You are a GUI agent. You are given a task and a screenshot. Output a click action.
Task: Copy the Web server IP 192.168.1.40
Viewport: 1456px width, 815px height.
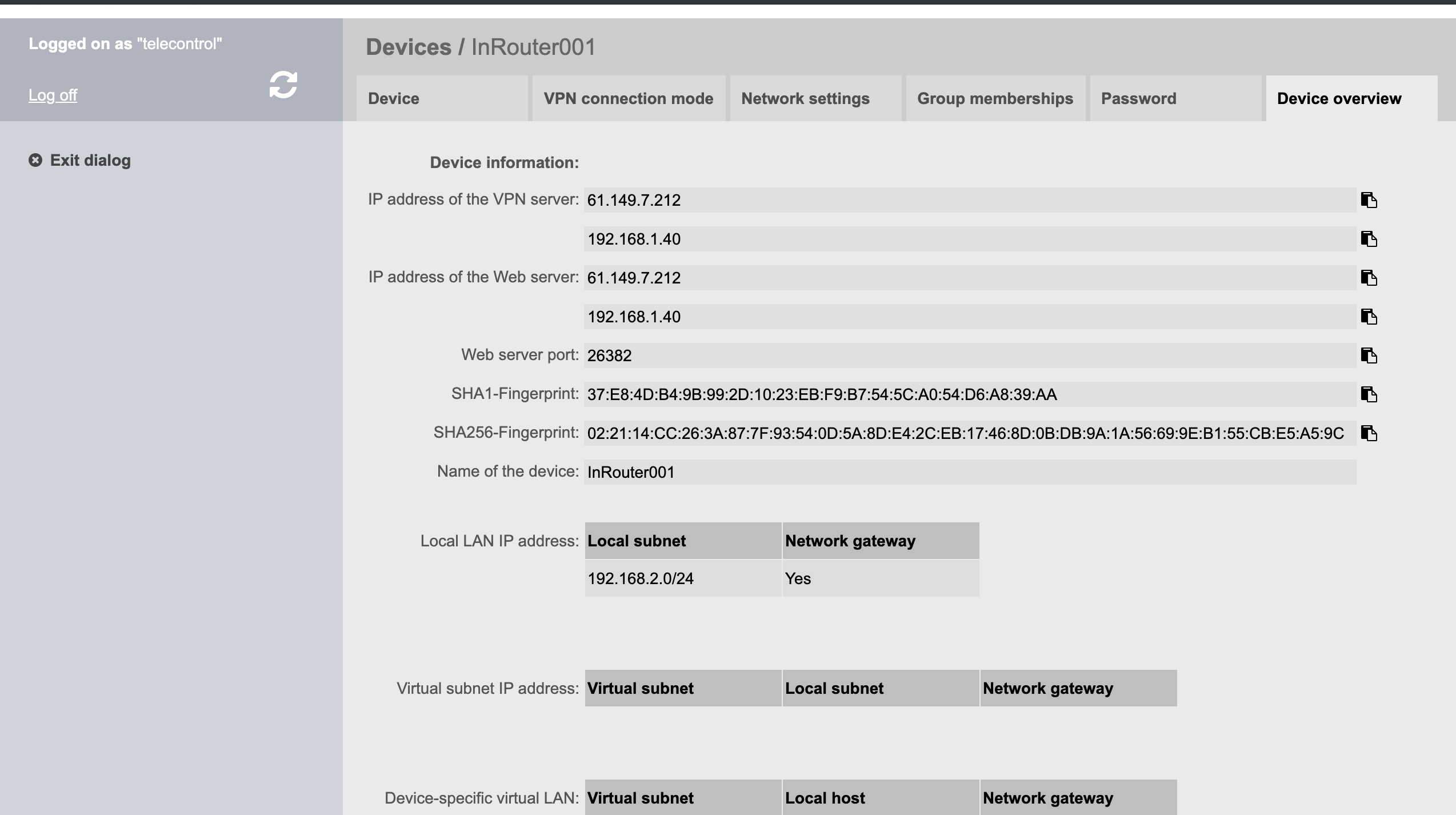click(x=1369, y=317)
